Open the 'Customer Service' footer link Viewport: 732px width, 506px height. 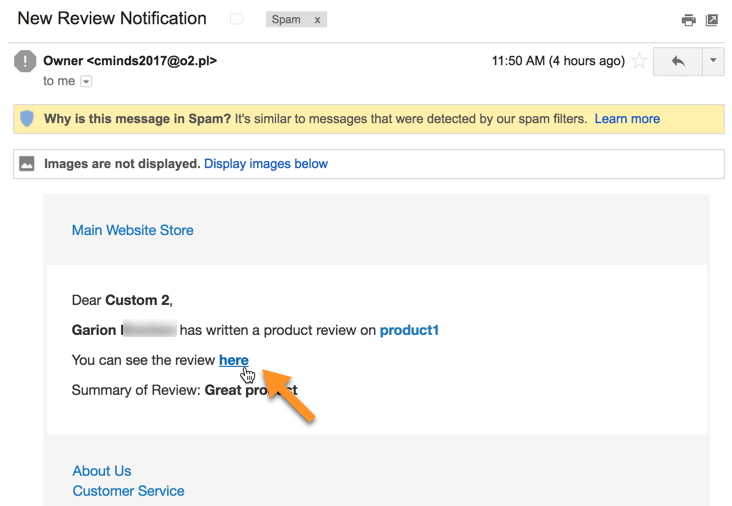point(128,491)
